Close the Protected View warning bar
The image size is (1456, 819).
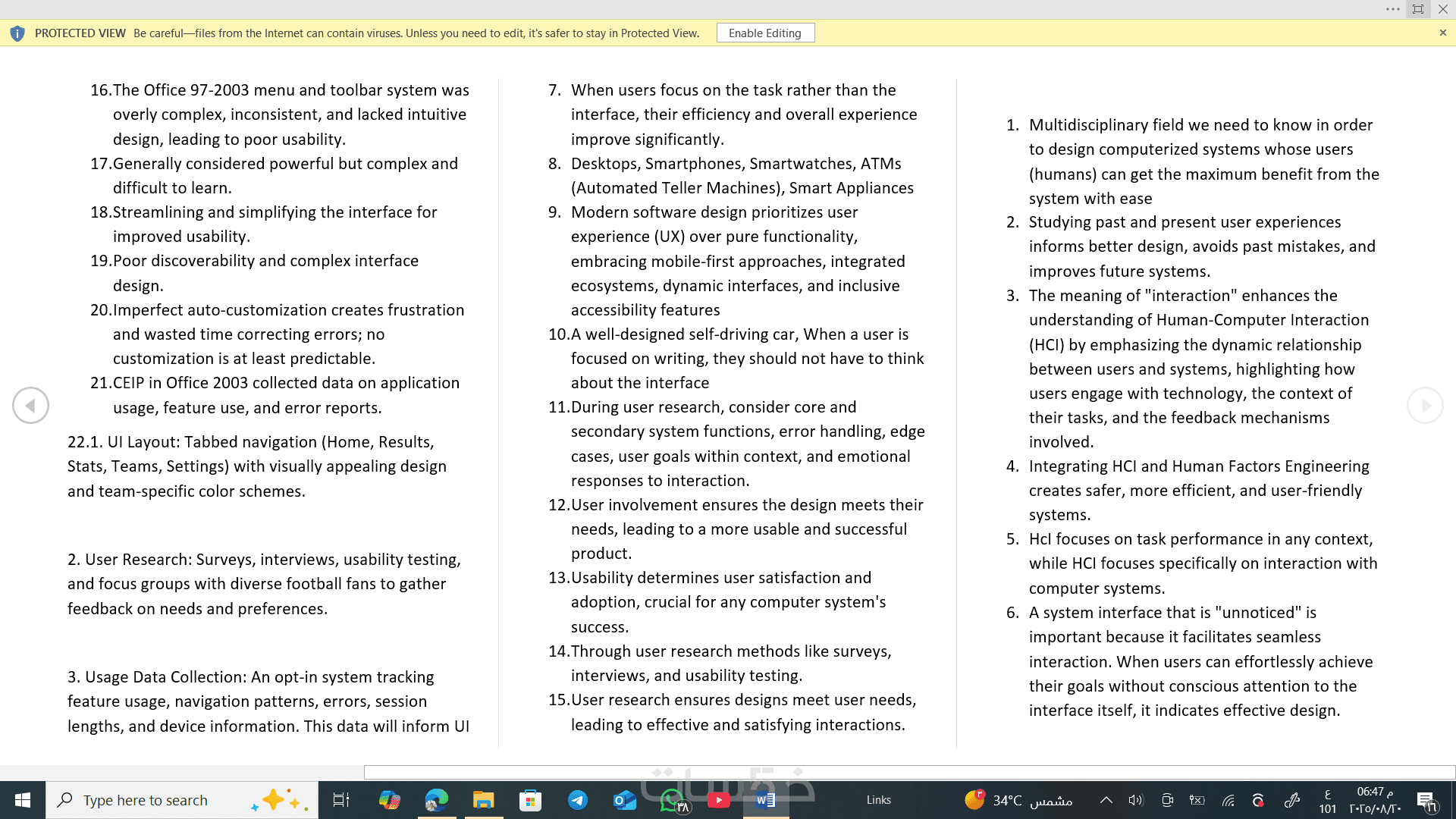point(1442,33)
